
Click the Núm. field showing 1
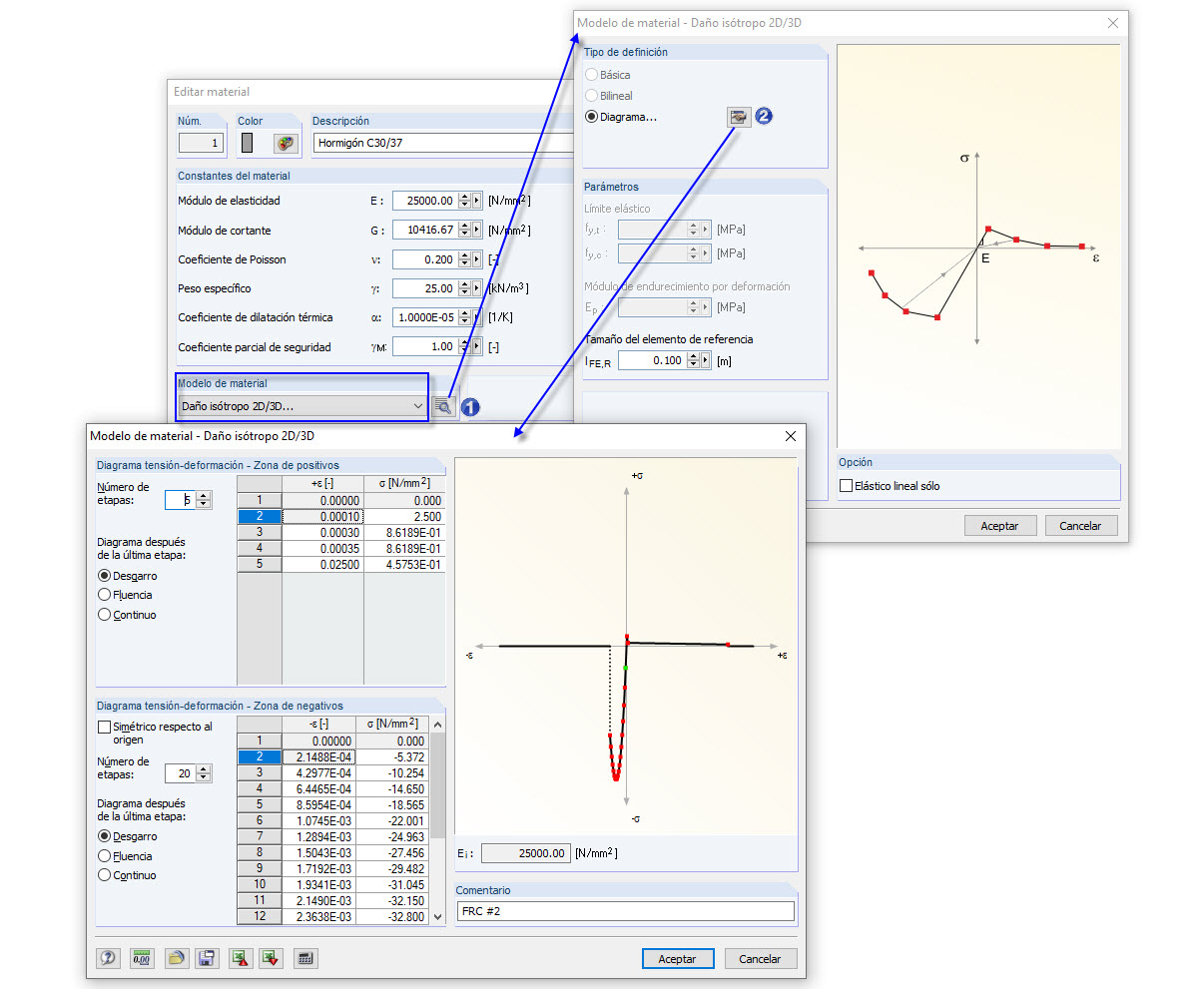pyautogui.click(x=202, y=143)
